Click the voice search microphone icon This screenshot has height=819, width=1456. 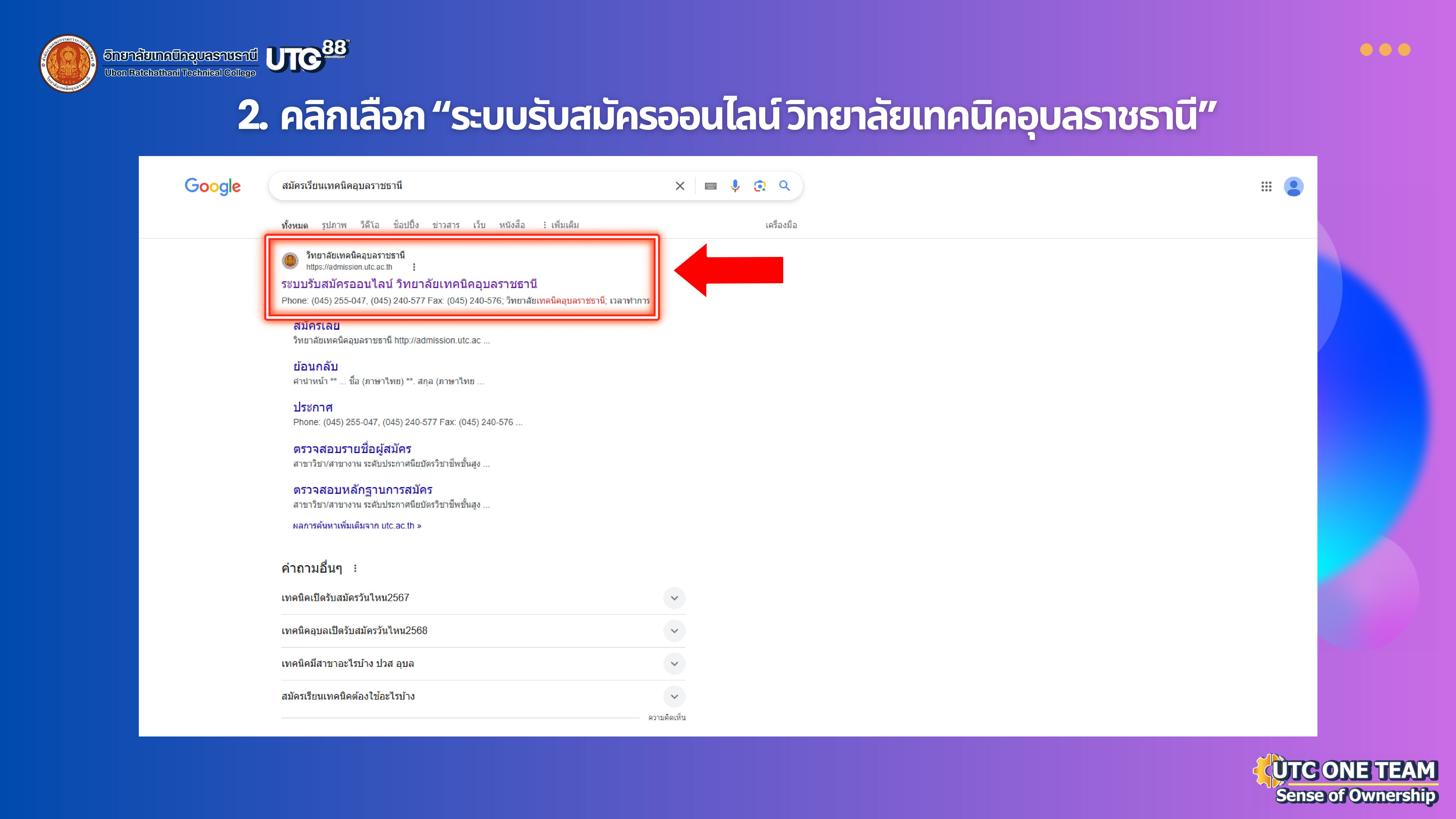coord(735,186)
